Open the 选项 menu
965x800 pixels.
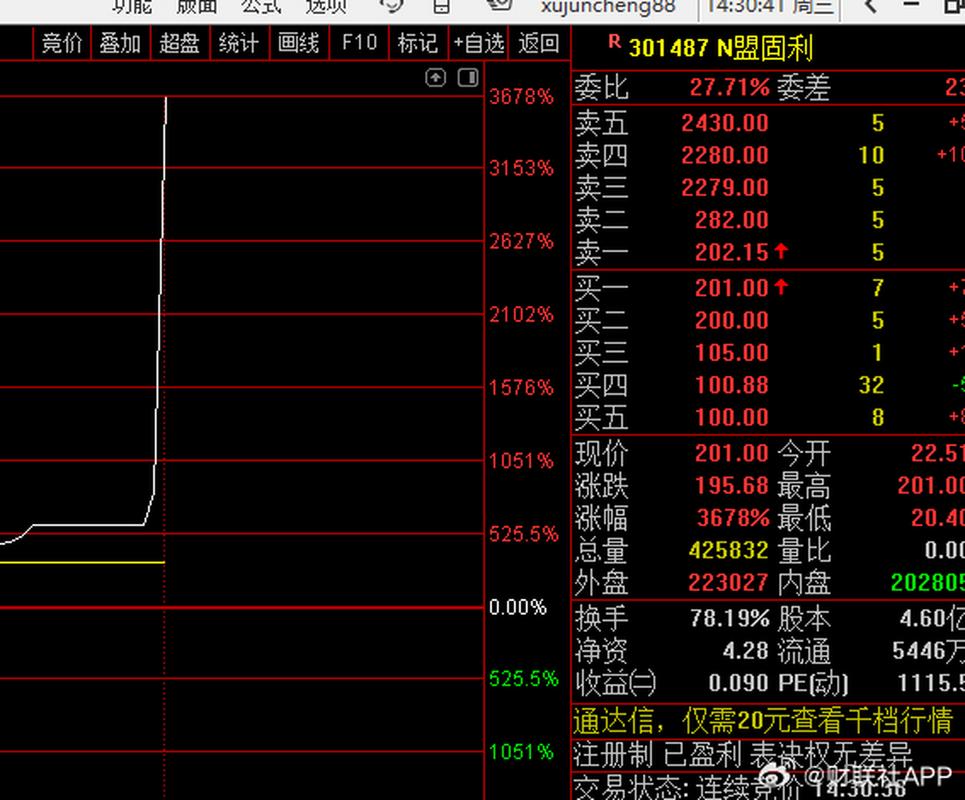326,6
